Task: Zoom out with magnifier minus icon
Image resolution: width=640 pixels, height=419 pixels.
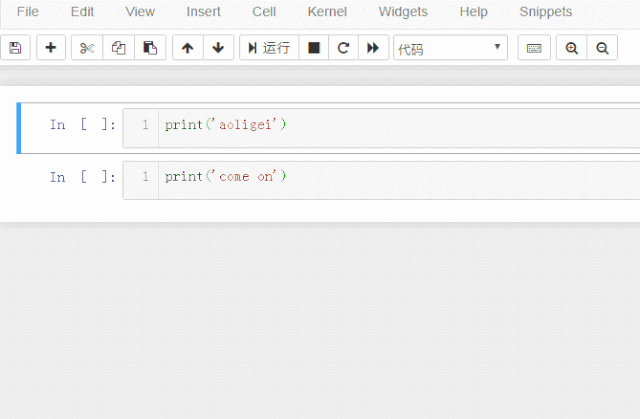Action: (602, 48)
